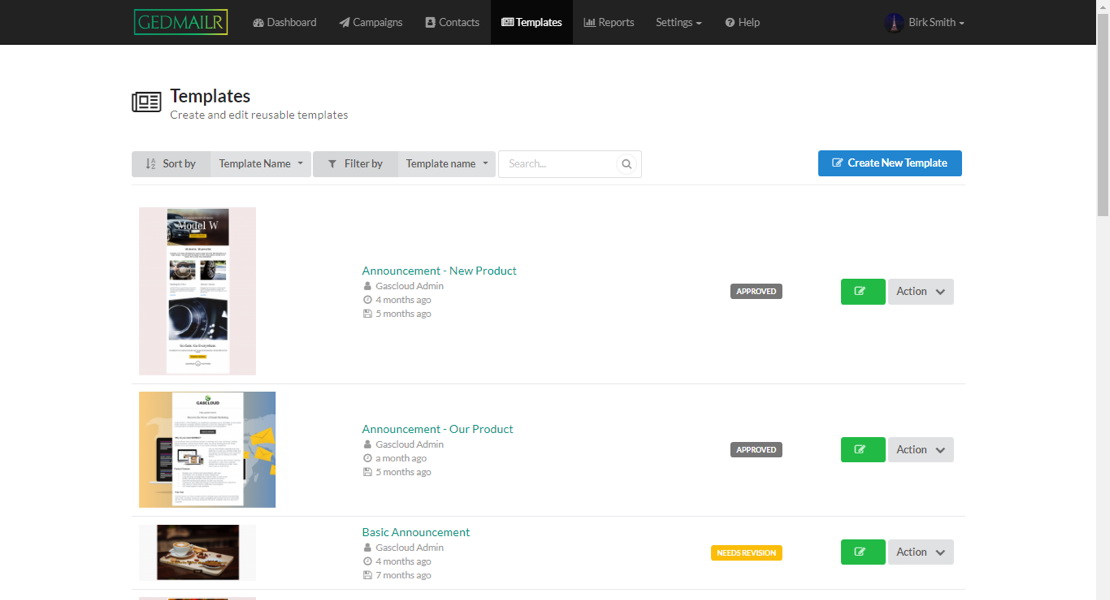Image resolution: width=1110 pixels, height=600 pixels.
Task: Open the Template name filter dropdown
Action: [x=446, y=164]
